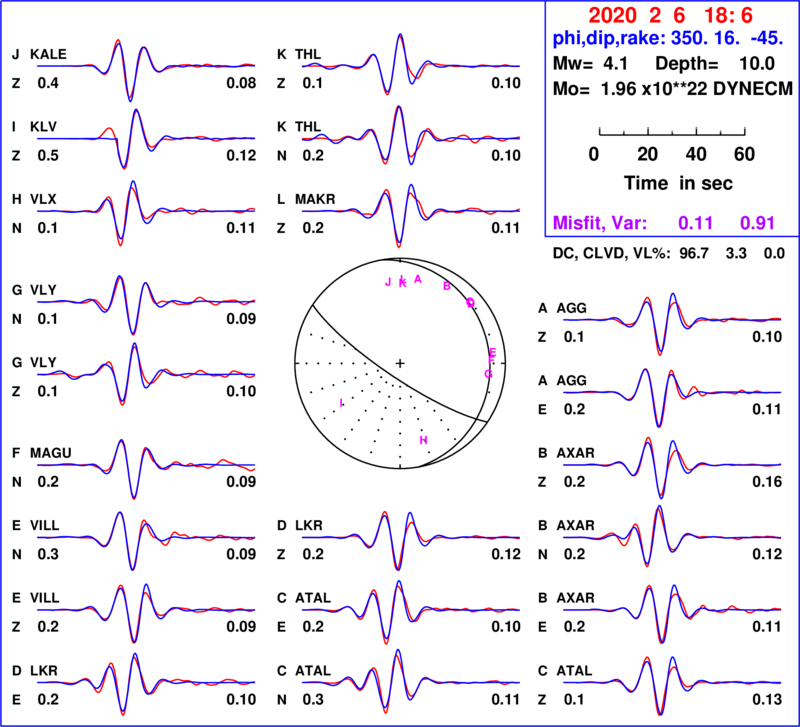
Task: Select the blue phi,dip,rake text line
Action: pyautogui.click(x=668, y=38)
